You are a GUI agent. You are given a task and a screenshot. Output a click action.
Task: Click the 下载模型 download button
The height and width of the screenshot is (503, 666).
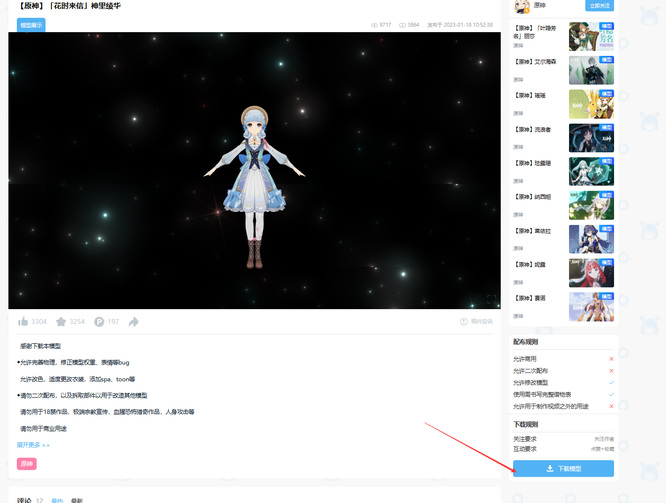[x=563, y=468]
